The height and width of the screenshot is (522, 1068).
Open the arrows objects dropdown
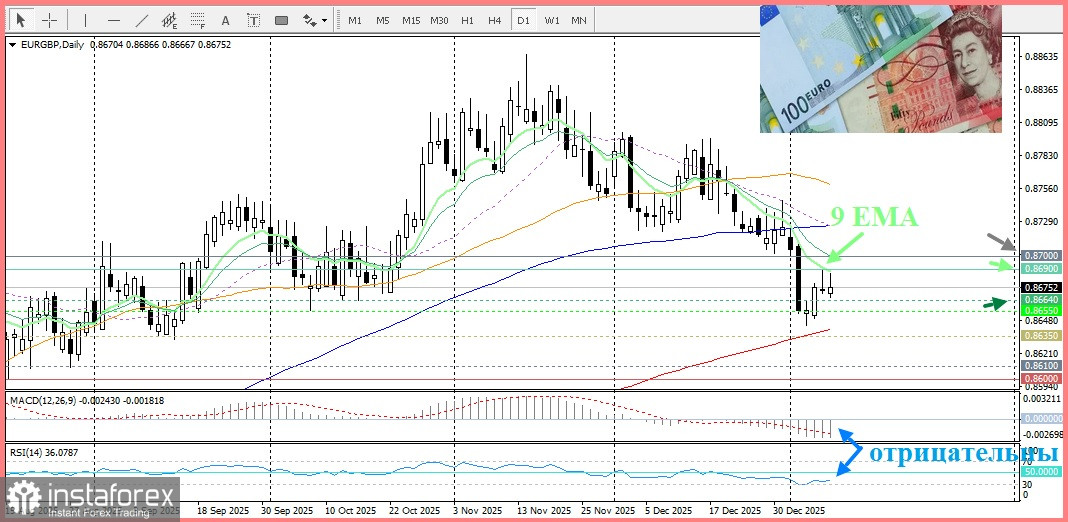click(x=314, y=20)
